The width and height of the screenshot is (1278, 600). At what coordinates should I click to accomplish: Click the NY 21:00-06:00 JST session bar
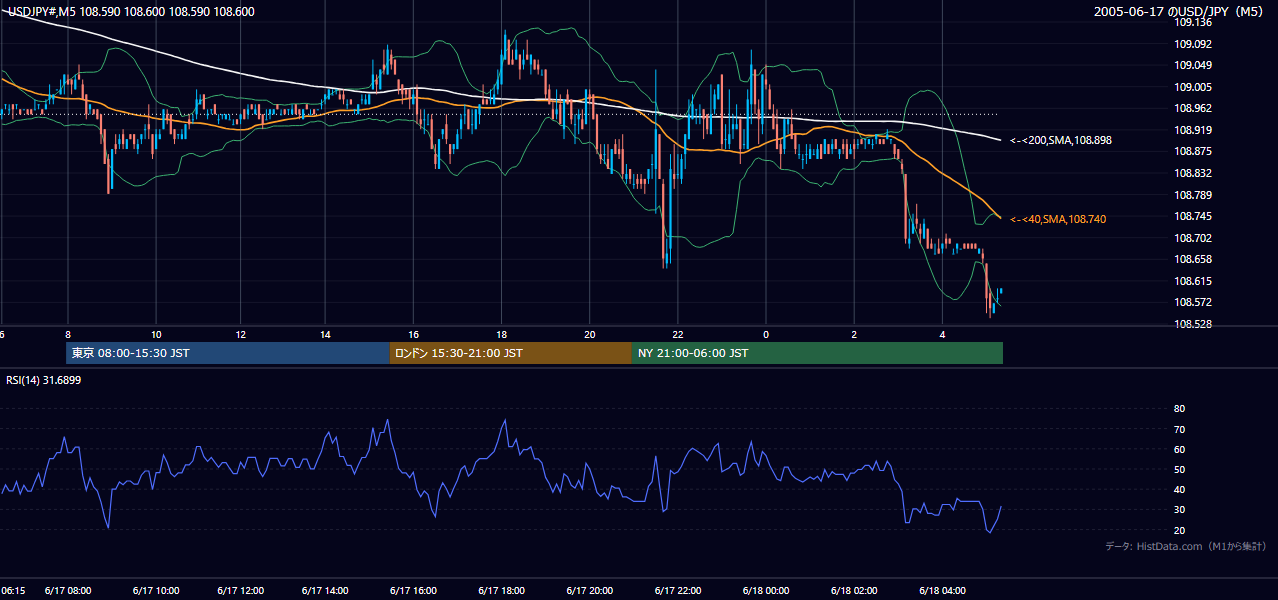[x=817, y=353]
